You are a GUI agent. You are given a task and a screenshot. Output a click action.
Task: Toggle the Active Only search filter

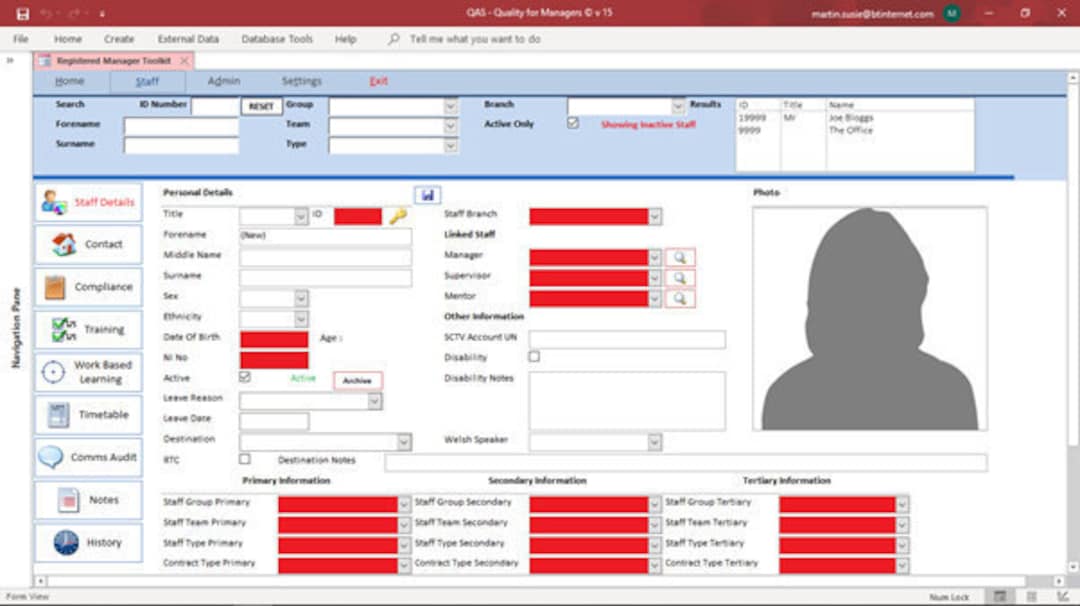tap(573, 123)
